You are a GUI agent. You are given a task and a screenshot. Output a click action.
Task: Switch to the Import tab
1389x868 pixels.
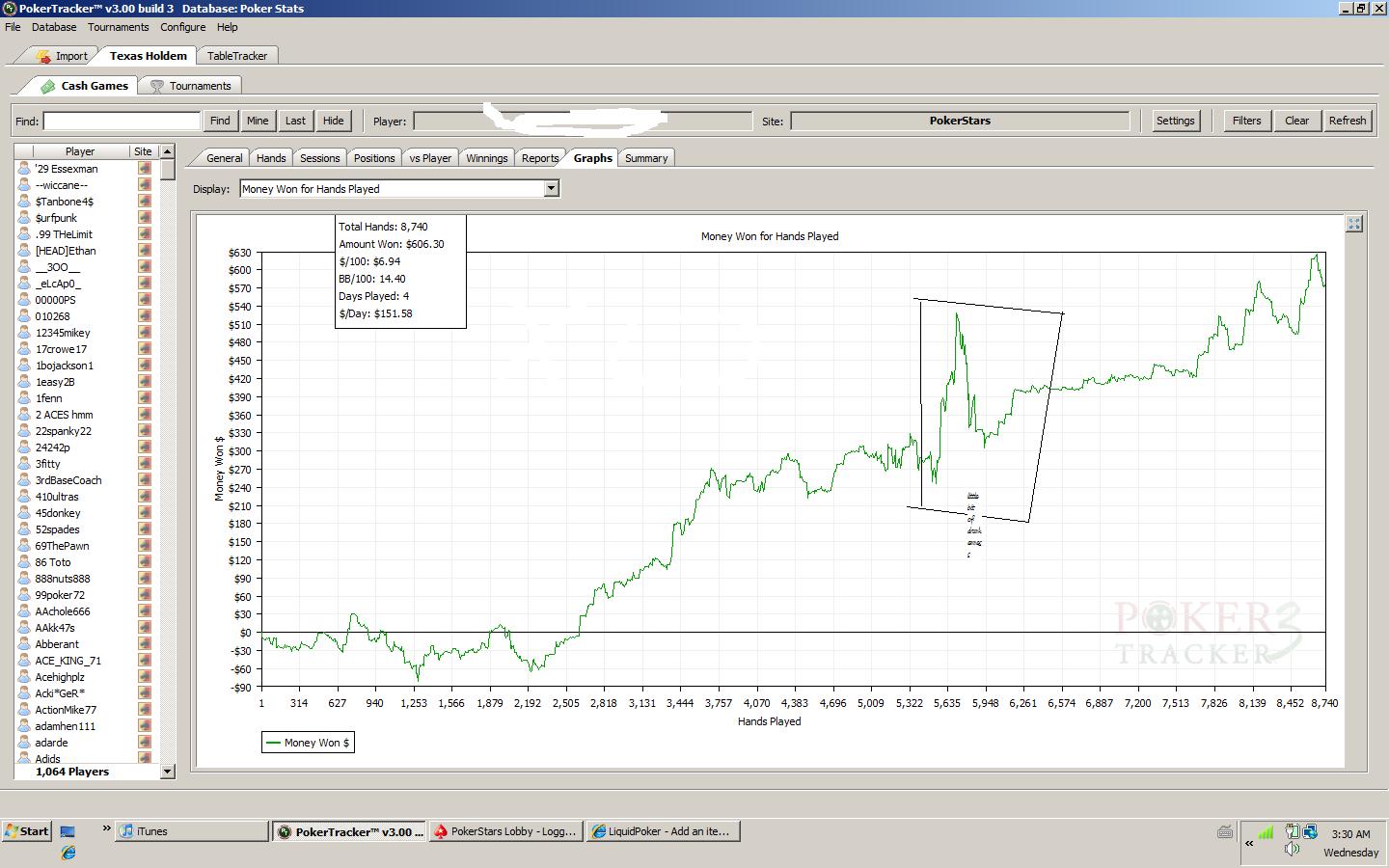62,56
